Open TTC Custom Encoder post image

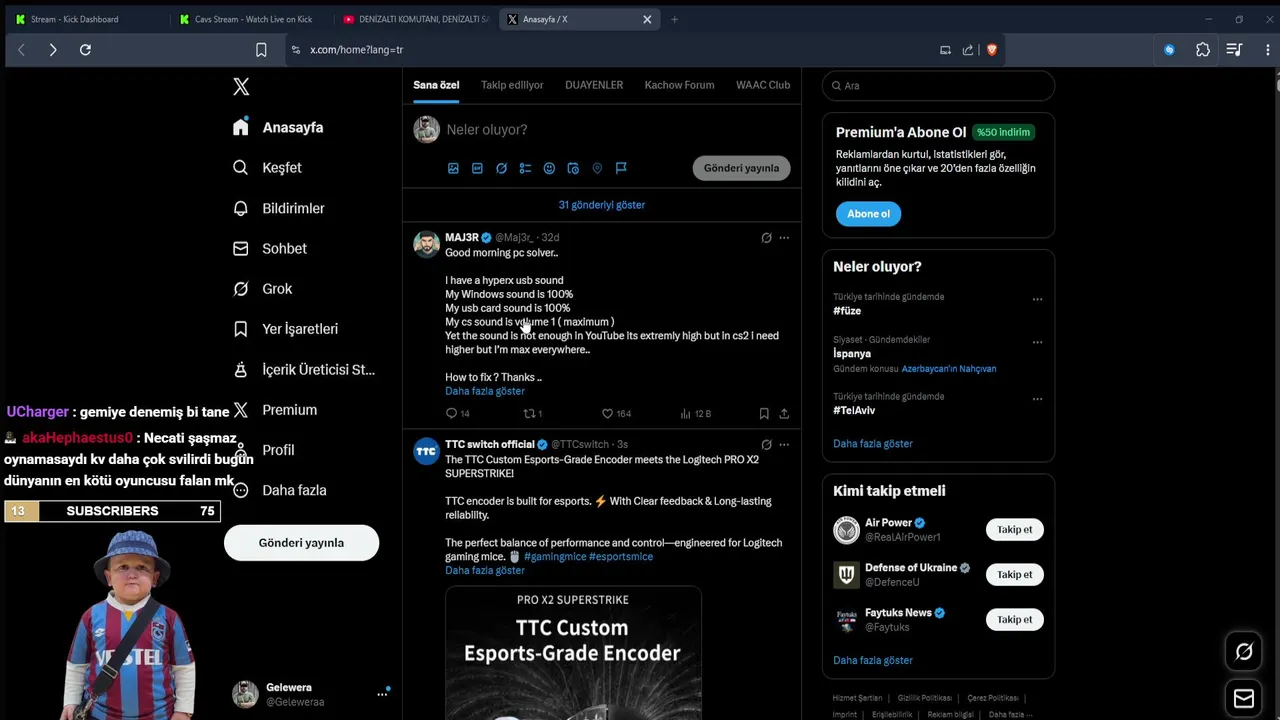[573, 653]
